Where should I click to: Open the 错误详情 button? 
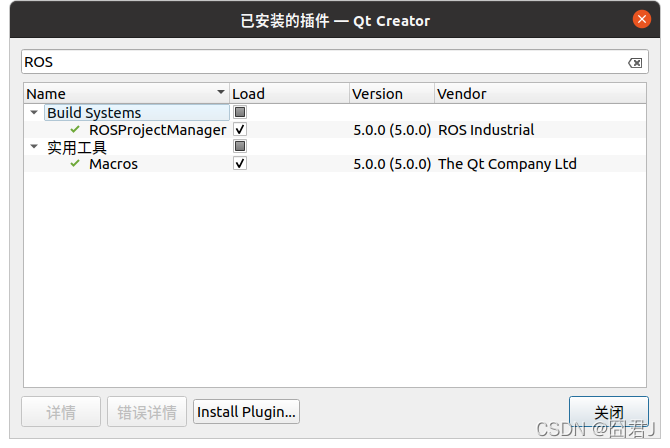coord(147,412)
